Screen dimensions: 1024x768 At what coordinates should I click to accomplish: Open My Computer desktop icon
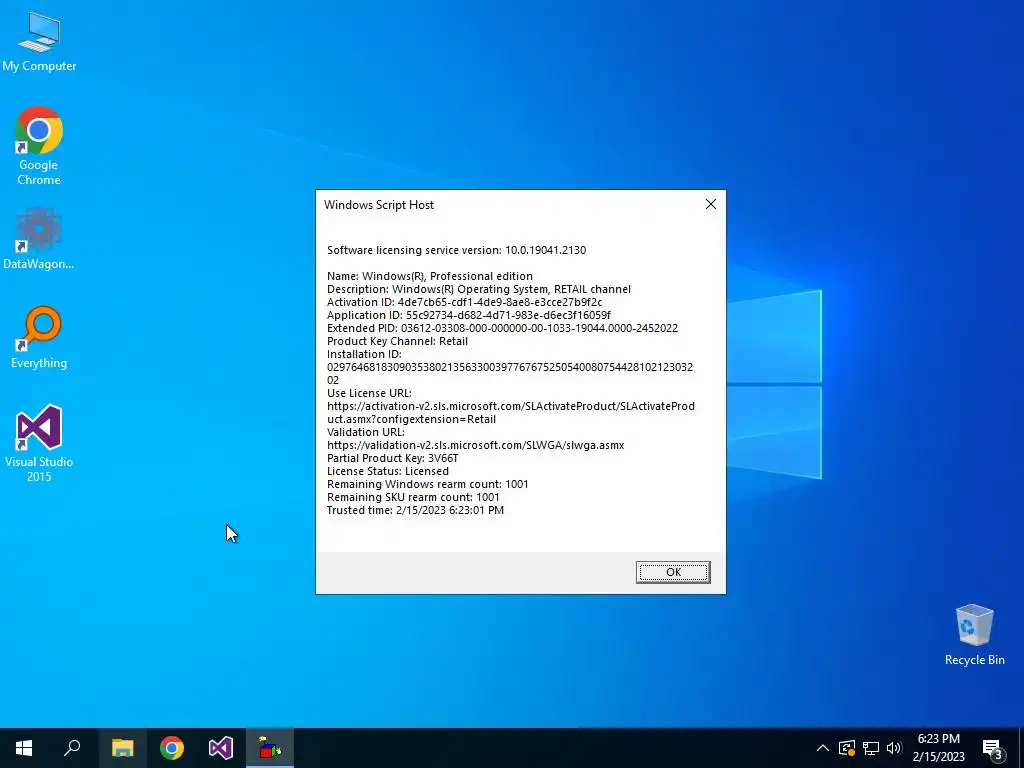(39, 41)
